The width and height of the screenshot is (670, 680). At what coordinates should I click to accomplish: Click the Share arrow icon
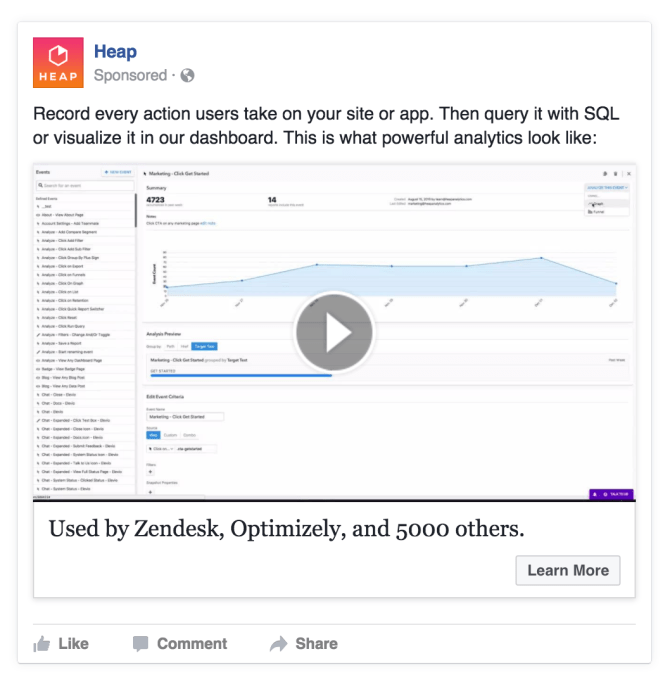point(279,643)
